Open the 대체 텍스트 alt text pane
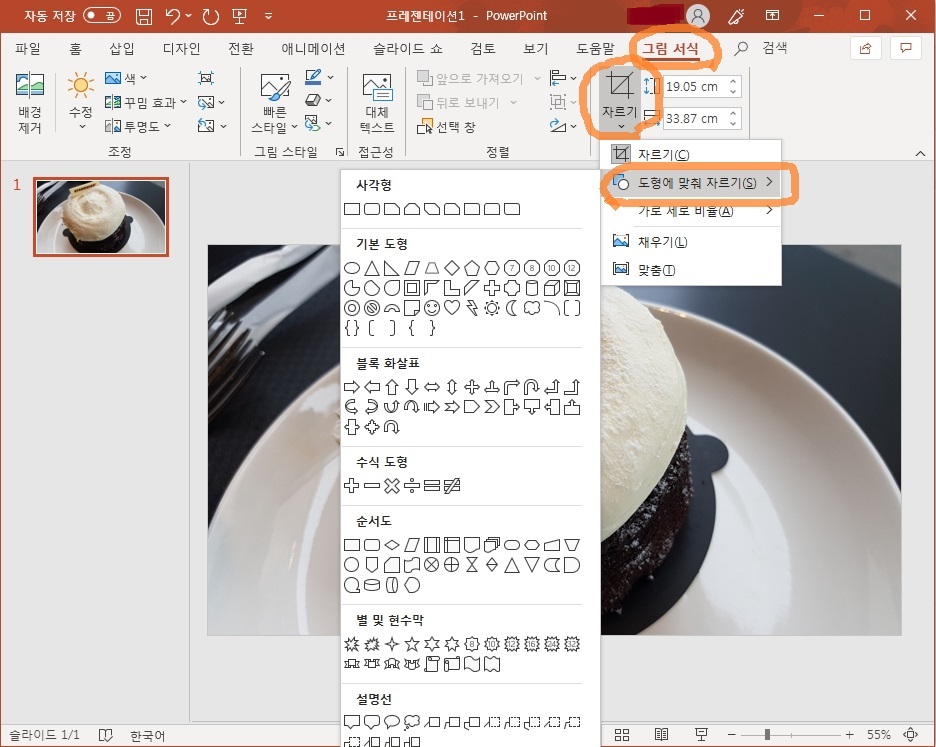The height and width of the screenshot is (747, 936). (x=377, y=103)
